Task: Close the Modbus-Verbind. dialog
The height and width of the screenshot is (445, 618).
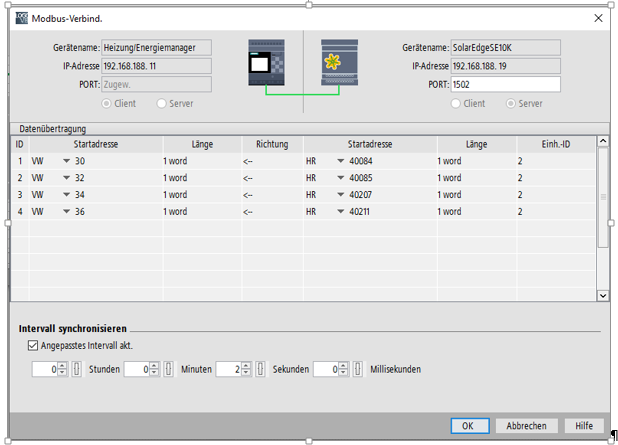Action: tap(599, 18)
